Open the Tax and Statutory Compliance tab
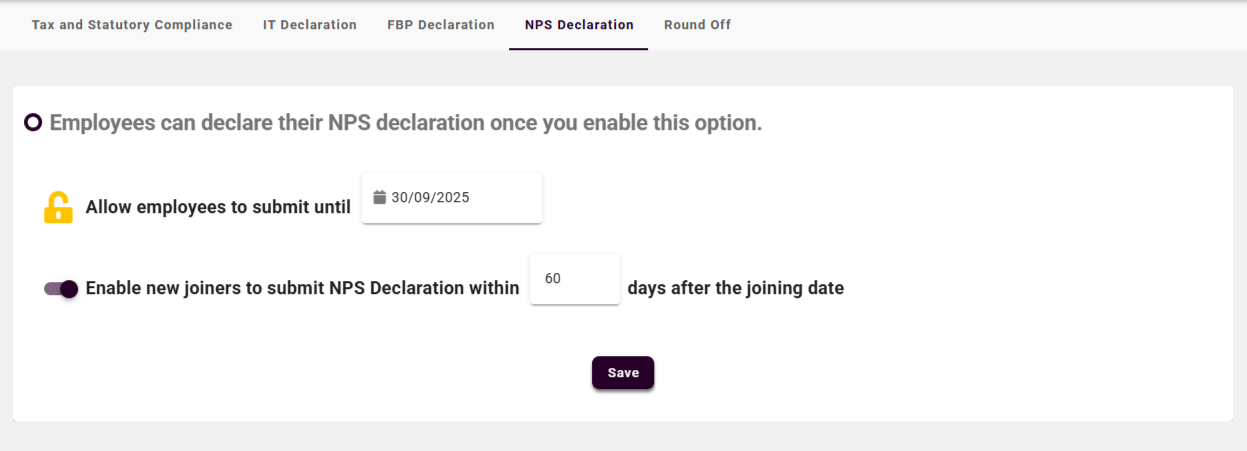 click(x=132, y=25)
